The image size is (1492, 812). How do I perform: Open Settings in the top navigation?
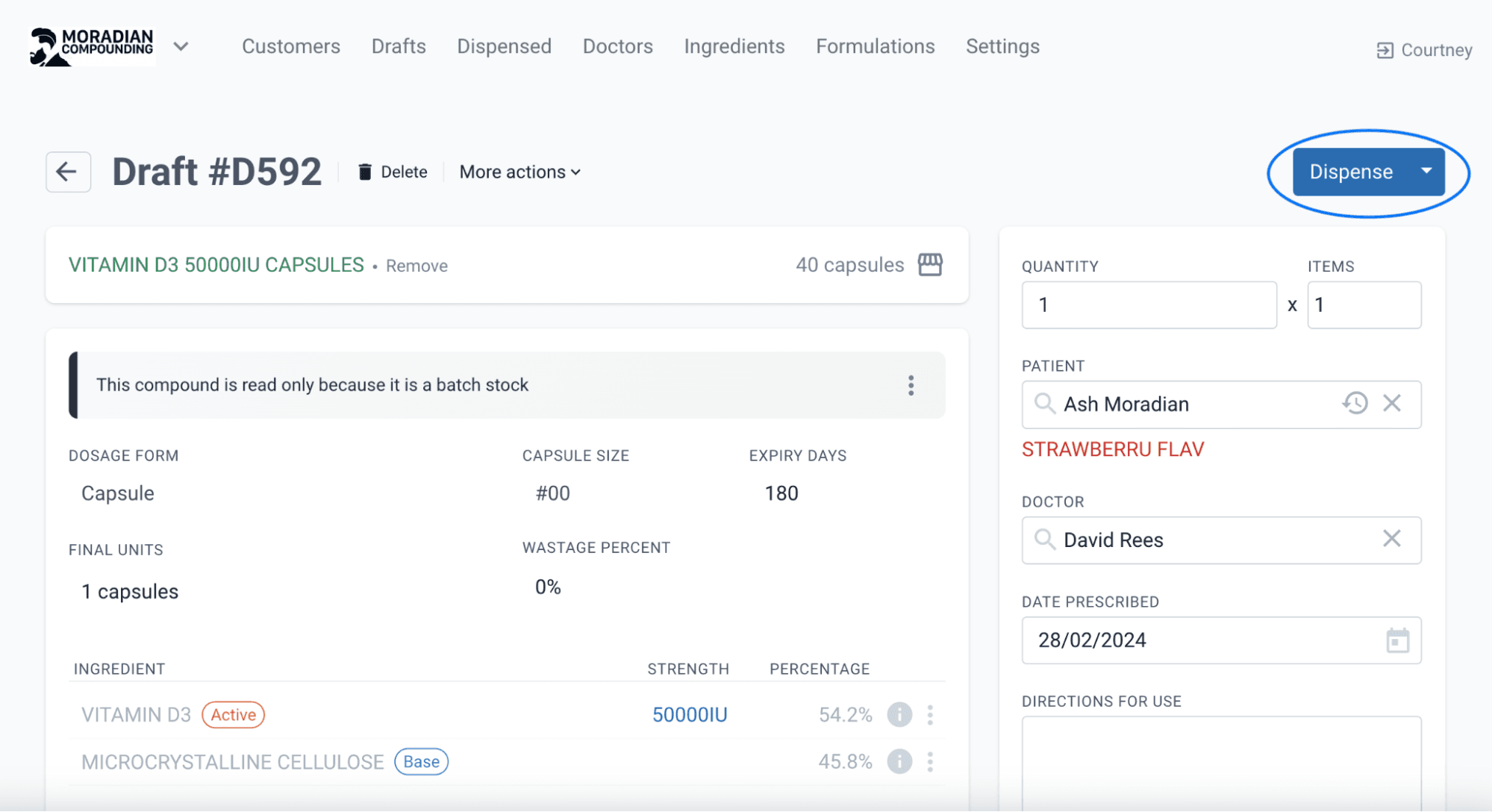tap(1002, 46)
